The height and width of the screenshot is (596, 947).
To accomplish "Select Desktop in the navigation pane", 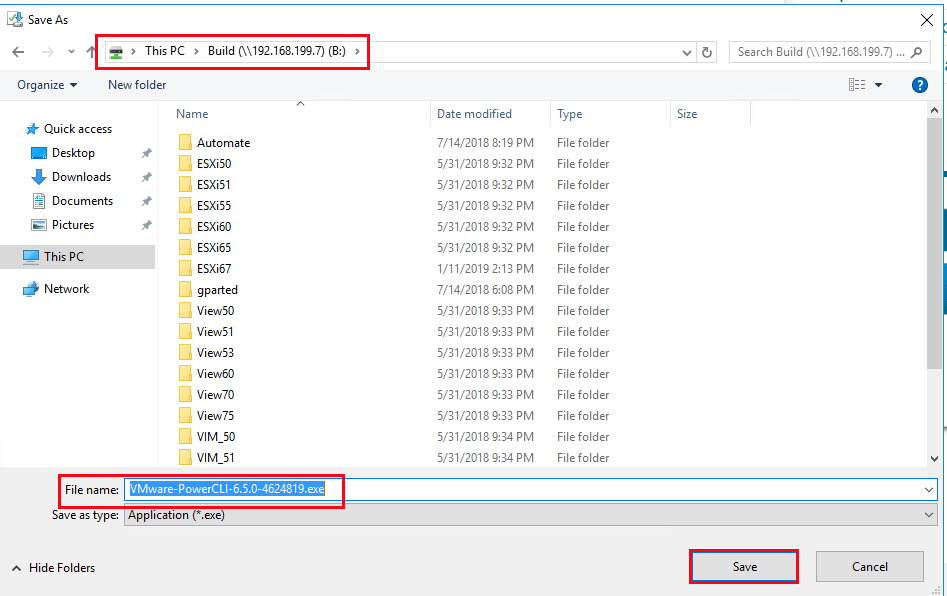I will (x=73, y=153).
